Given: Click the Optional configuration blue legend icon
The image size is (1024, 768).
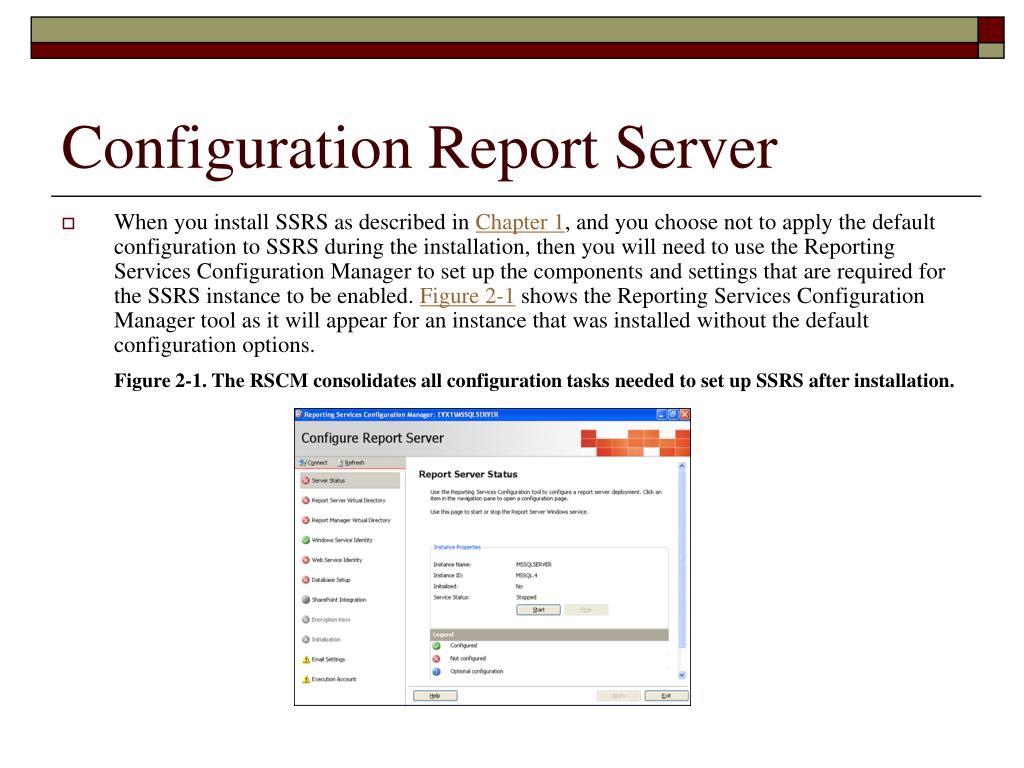Looking at the screenshot, I should coord(436,671).
